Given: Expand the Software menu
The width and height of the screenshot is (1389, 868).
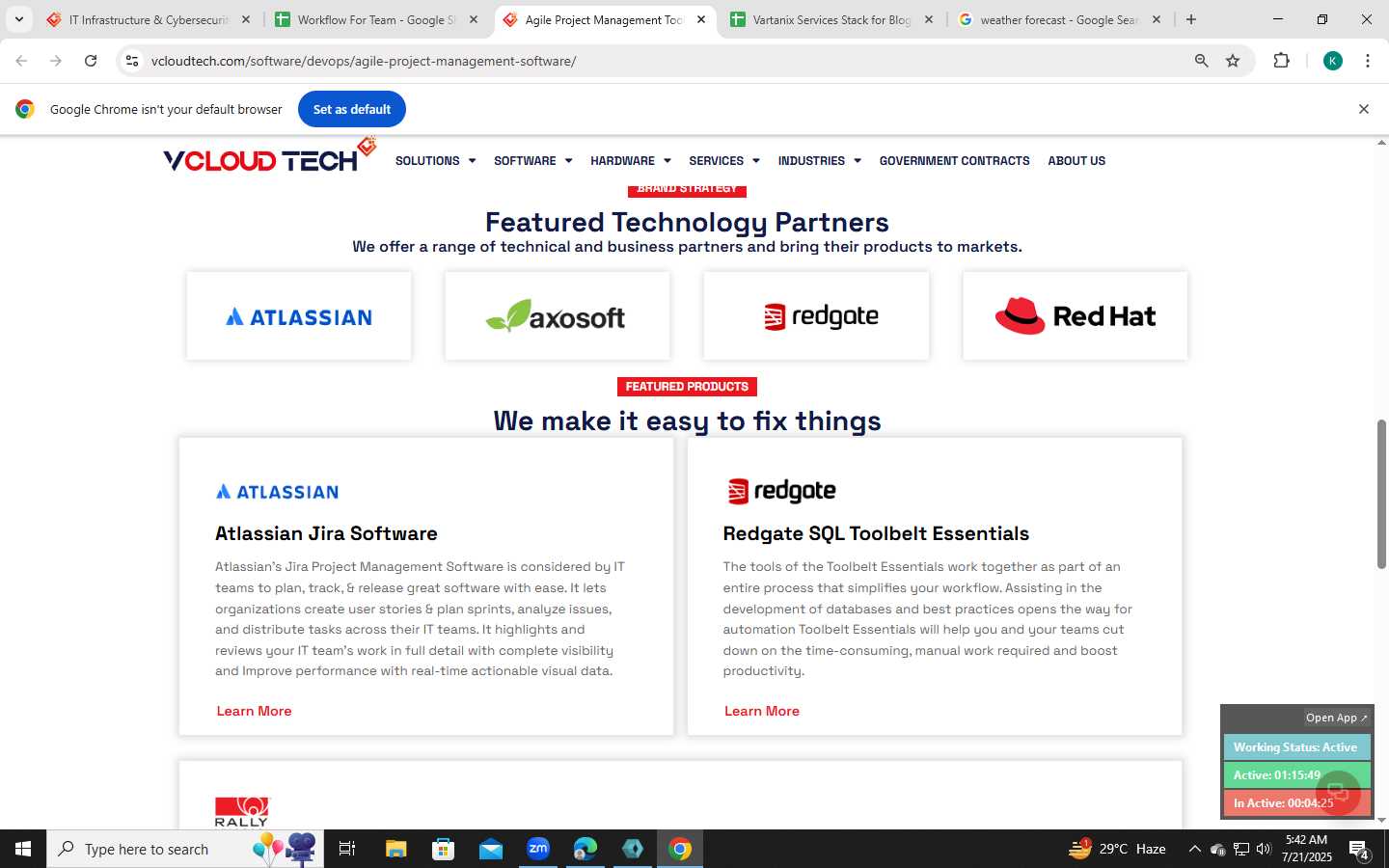Looking at the screenshot, I should pos(532,161).
